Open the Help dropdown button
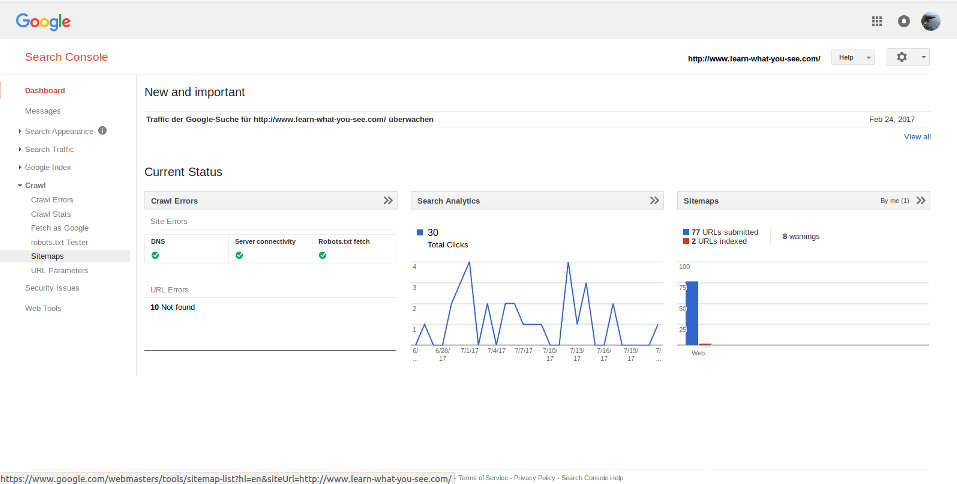The height and width of the screenshot is (484, 957). click(x=853, y=57)
